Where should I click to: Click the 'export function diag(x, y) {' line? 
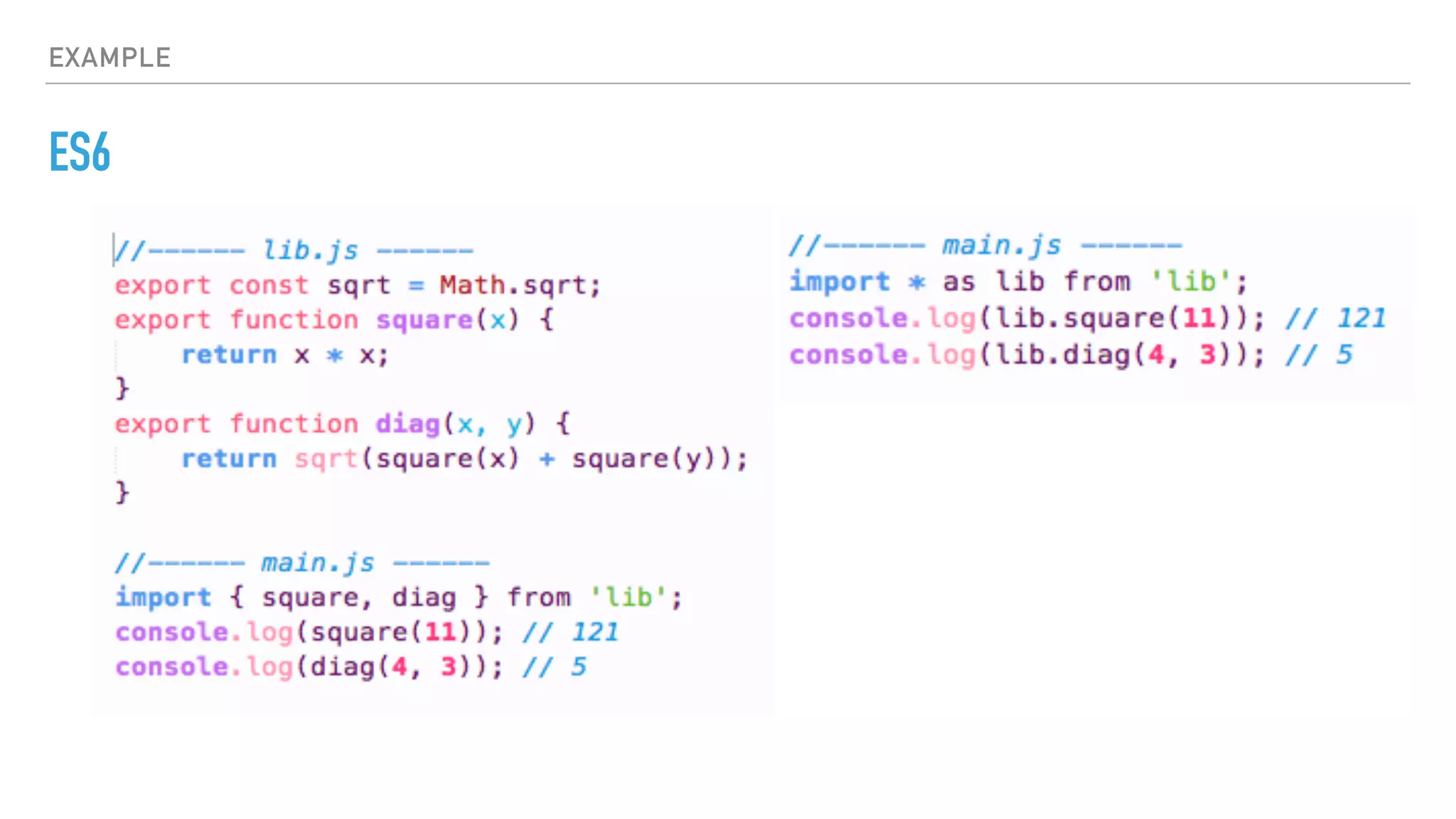343,424
